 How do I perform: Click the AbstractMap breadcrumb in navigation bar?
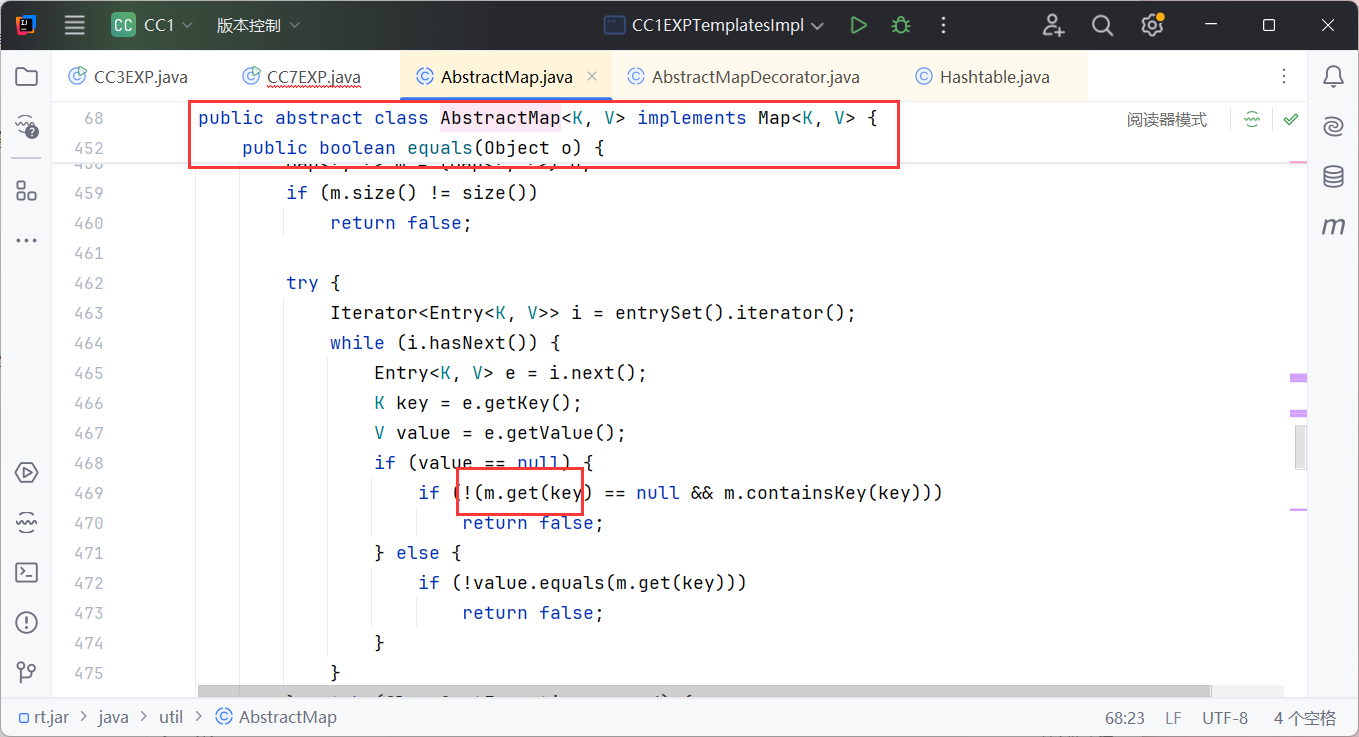point(287,717)
